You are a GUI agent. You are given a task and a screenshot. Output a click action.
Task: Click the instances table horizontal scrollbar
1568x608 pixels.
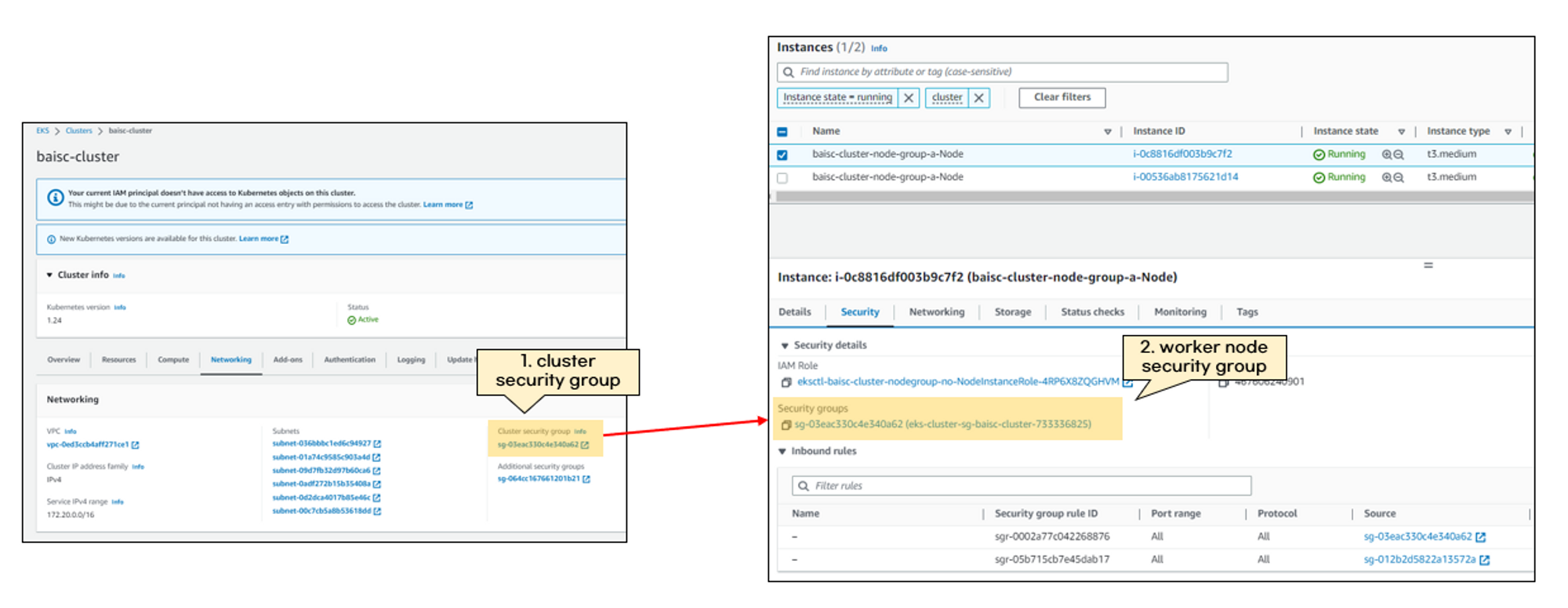pyautogui.click(x=1154, y=197)
